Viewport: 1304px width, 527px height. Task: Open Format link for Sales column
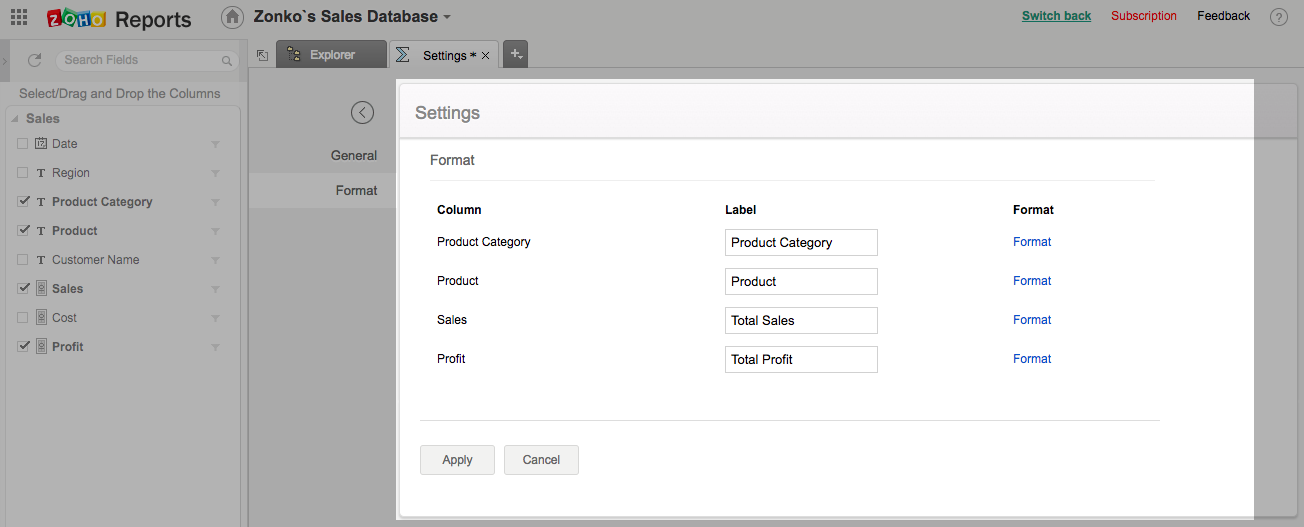1032,320
